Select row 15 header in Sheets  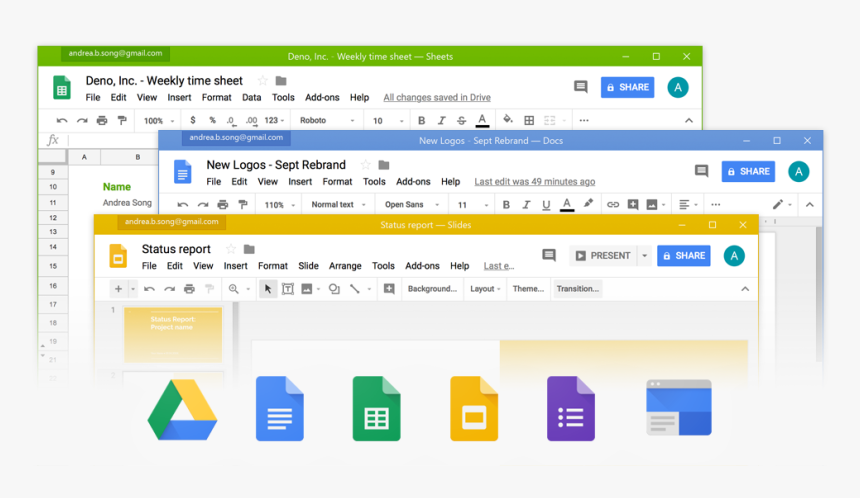[53, 266]
